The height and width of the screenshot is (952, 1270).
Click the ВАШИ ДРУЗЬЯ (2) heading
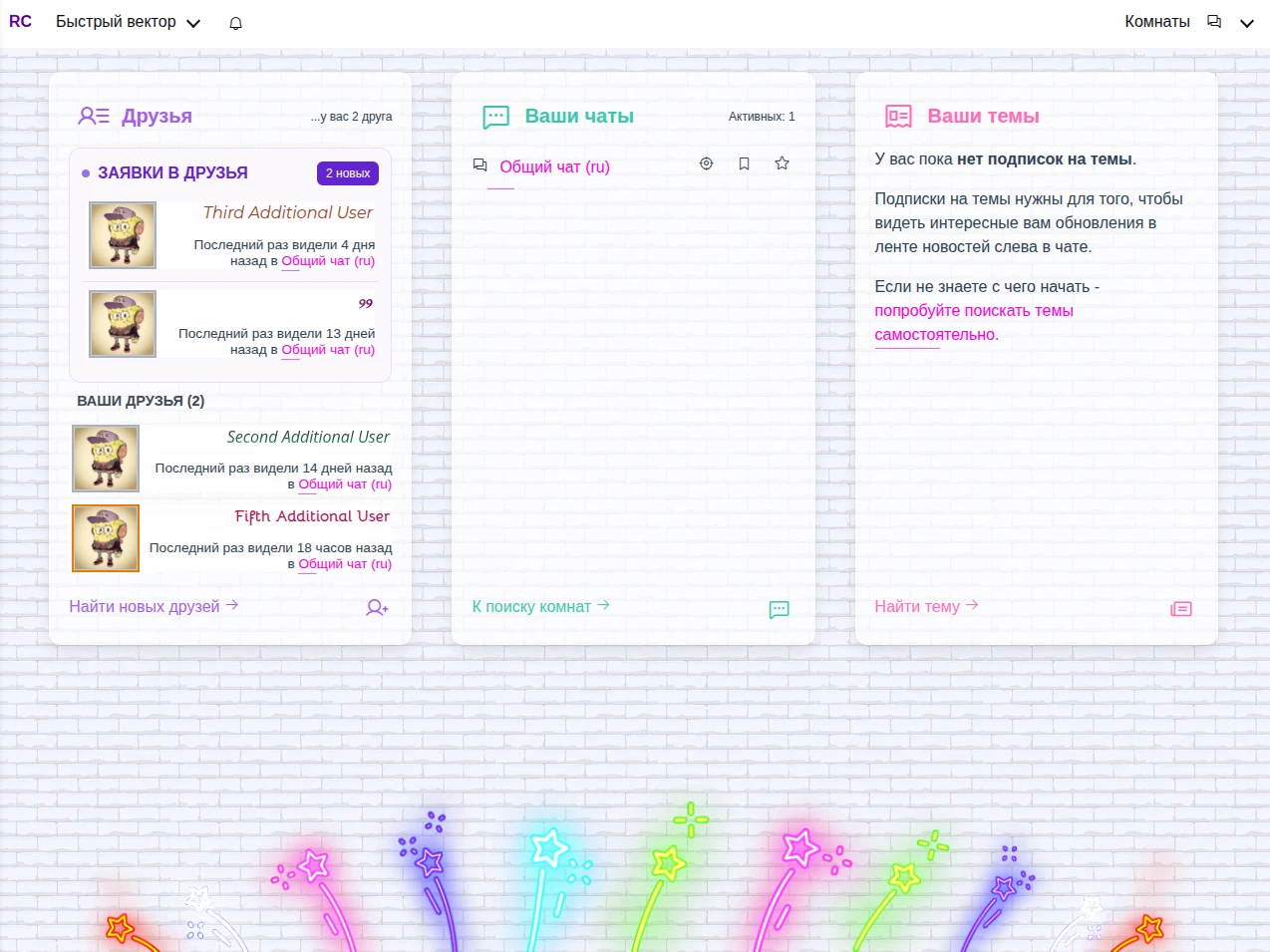[141, 401]
